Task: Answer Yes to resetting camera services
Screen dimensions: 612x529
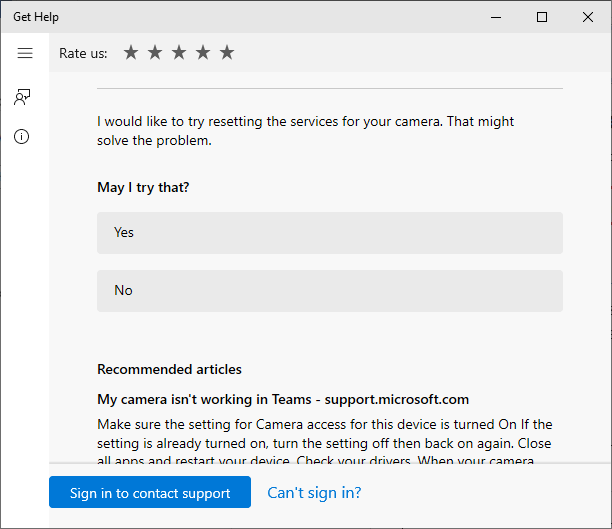Action: tap(330, 233)
